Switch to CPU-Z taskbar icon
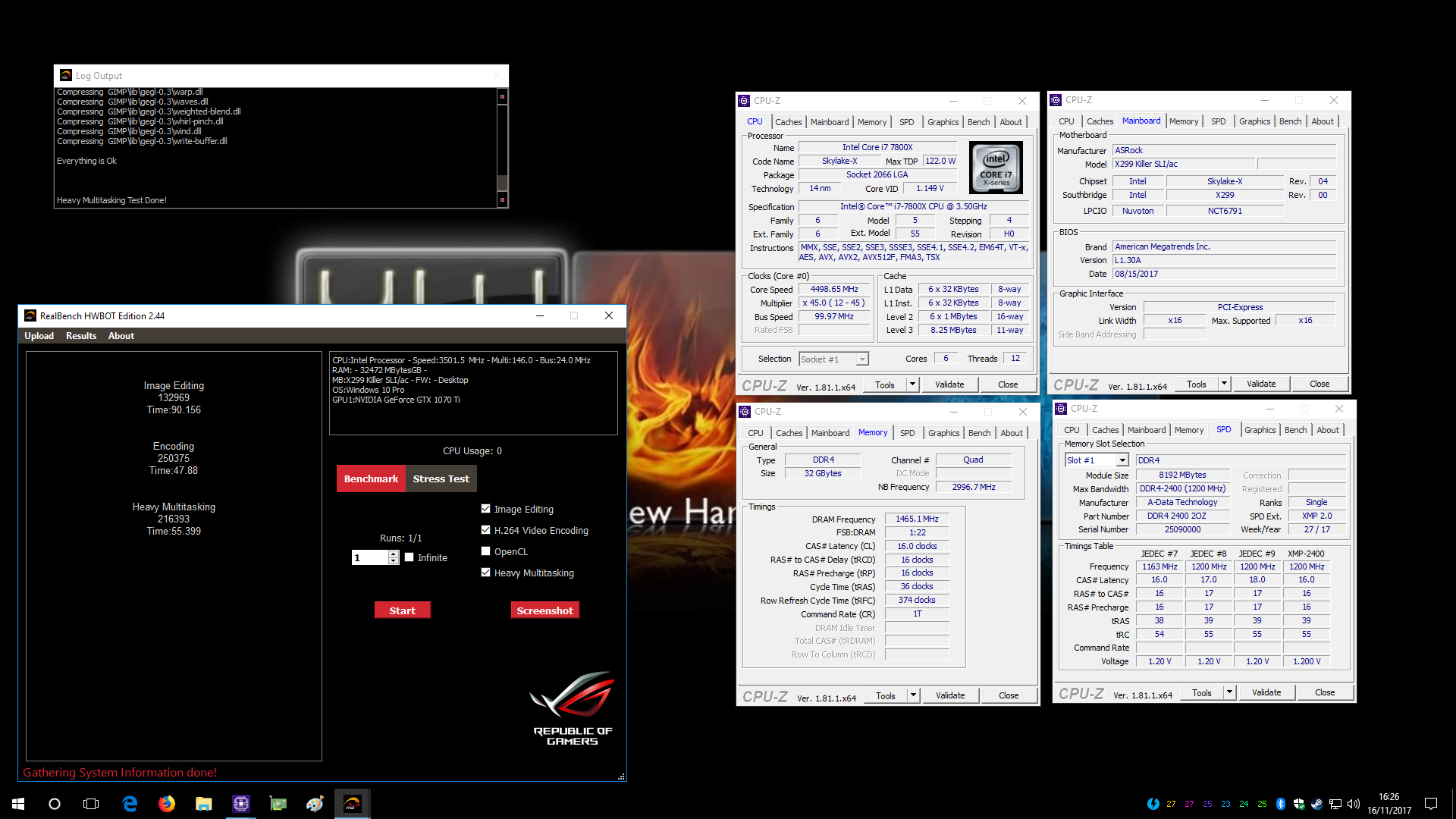The image size is (1456, 819). (241, 804)
